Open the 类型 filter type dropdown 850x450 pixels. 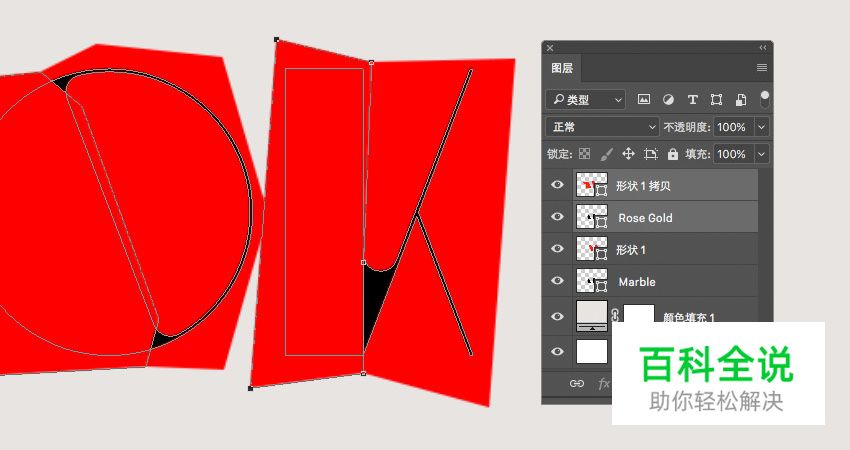(x=586, y=100)
